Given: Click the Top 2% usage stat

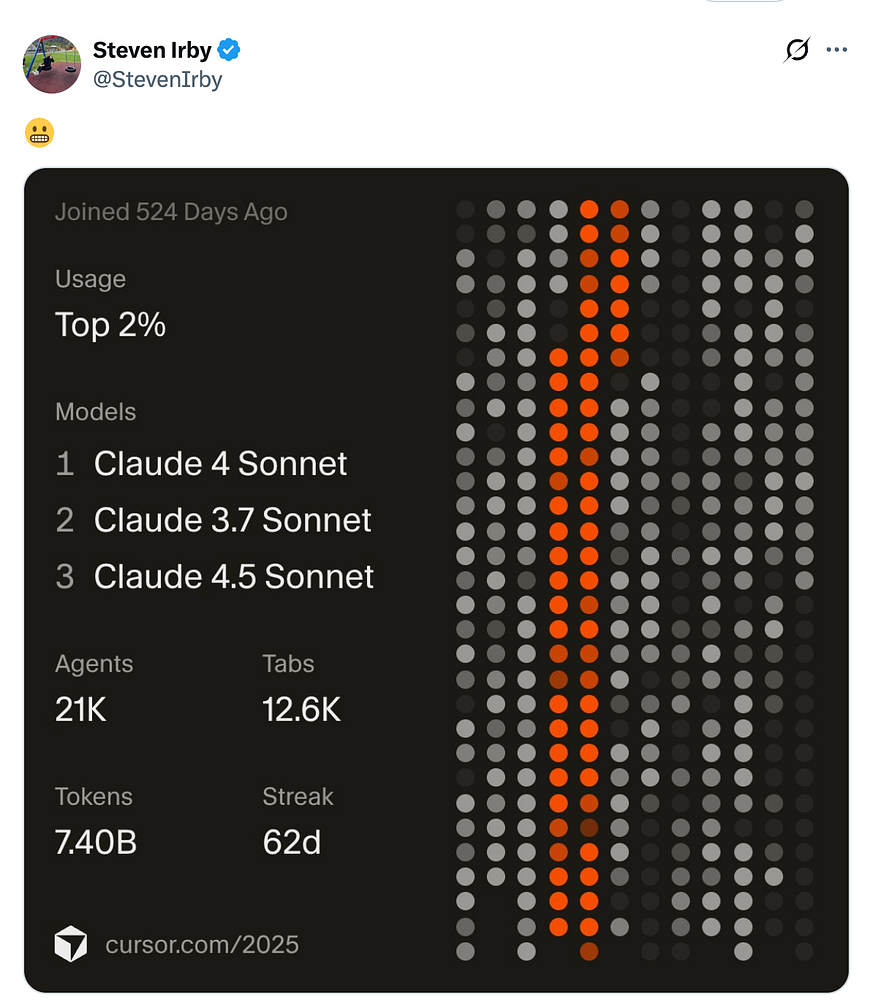Looking at the screenshot, I should point(110,324).
